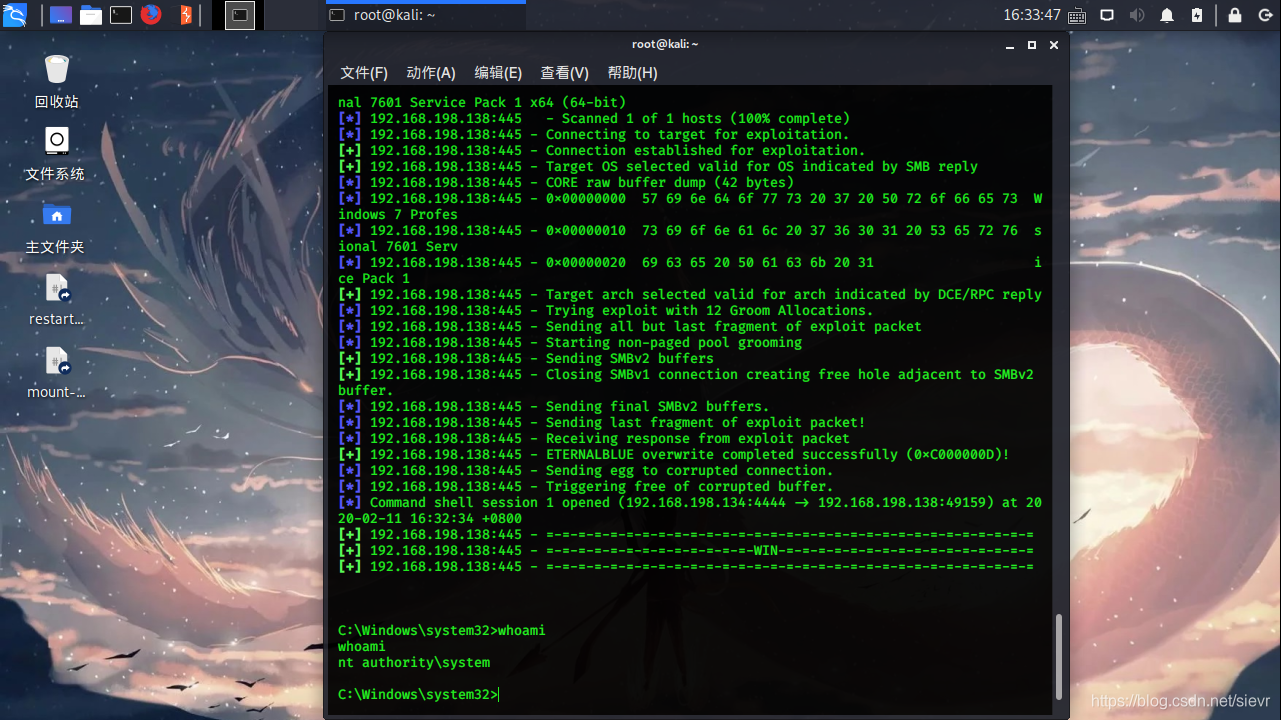Viewport: 1281px width, 720px height.
Task: Click 'Target OS selected valid' line
Action: coord(658,167)
